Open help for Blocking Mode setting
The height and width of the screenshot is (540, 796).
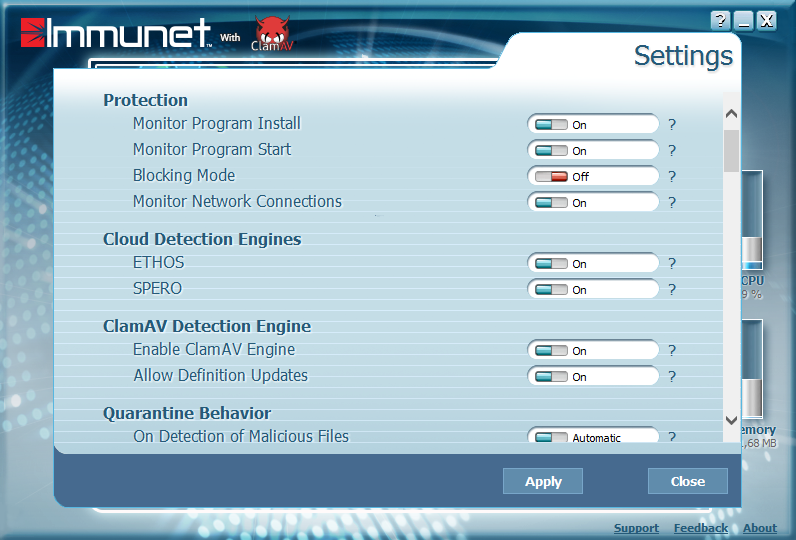click(x=672, y=177)
